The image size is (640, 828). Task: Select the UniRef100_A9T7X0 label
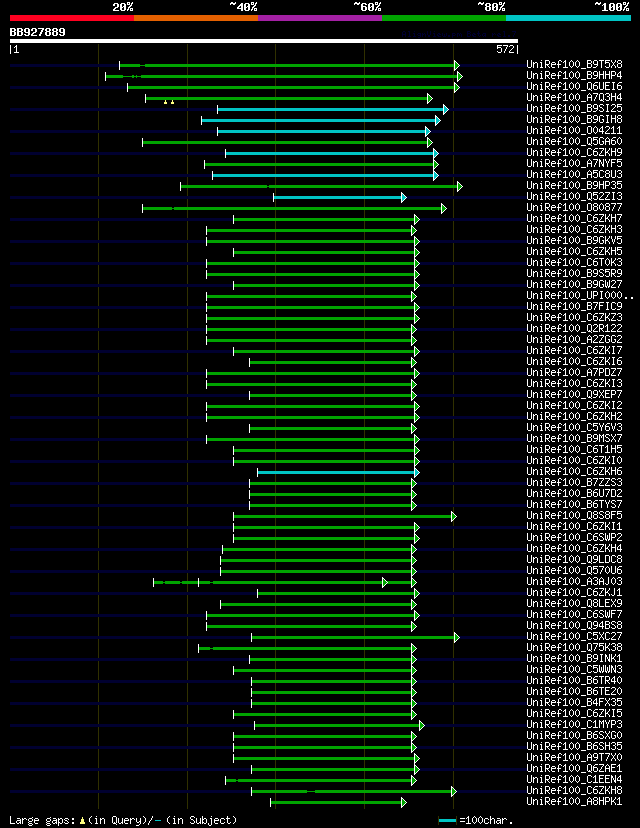click(x=575, y=758)
